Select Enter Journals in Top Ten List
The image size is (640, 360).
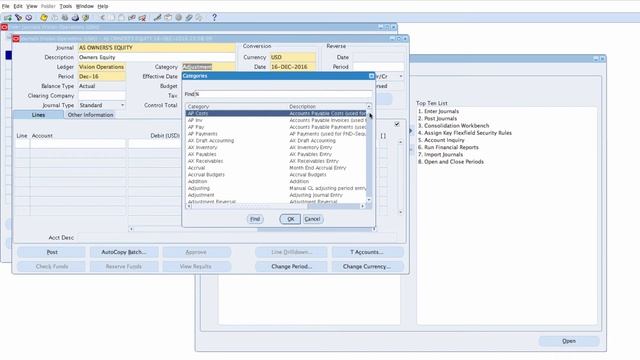(x=438, y=111)
